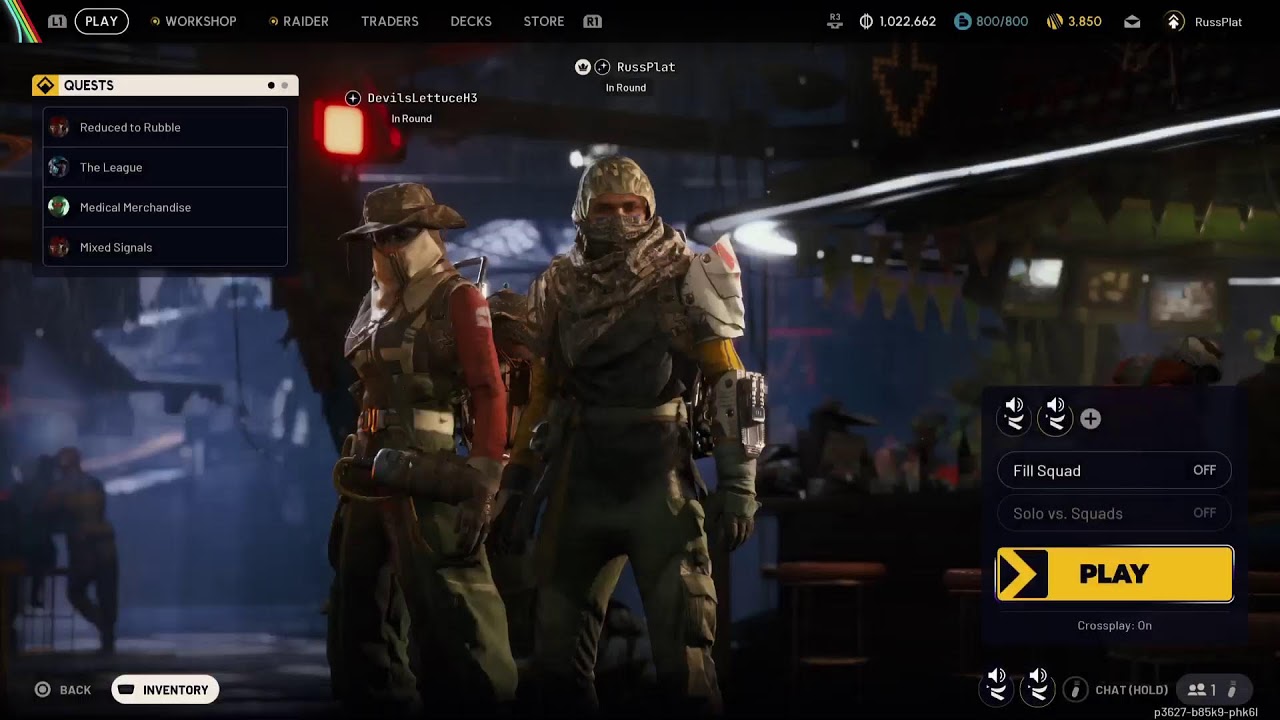Click the 3,850 gold balance
Viewport: 1280px width, 720px height.
[1085, 21]
